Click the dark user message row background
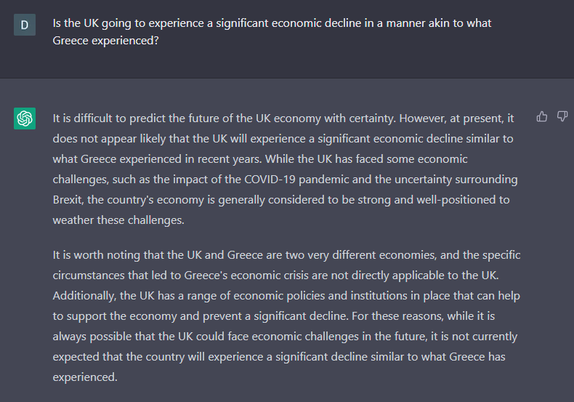The height and width of the screenshot is (402, 574). (x=287, y=39)
